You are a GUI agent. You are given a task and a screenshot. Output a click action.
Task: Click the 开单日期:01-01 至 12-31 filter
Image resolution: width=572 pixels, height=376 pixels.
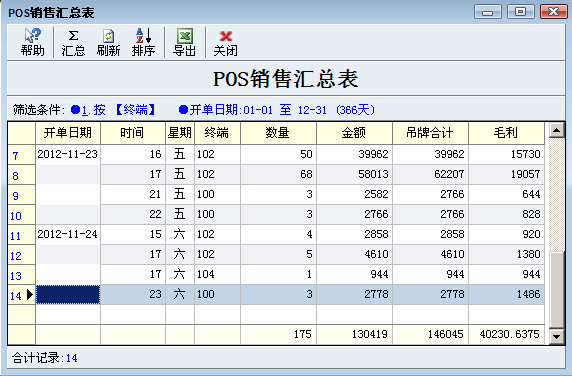[x=277, y=109]
